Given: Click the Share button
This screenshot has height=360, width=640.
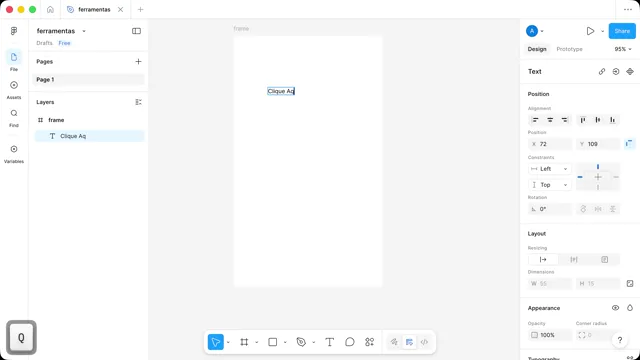Looking at the screenshot, I should (622, 31).
